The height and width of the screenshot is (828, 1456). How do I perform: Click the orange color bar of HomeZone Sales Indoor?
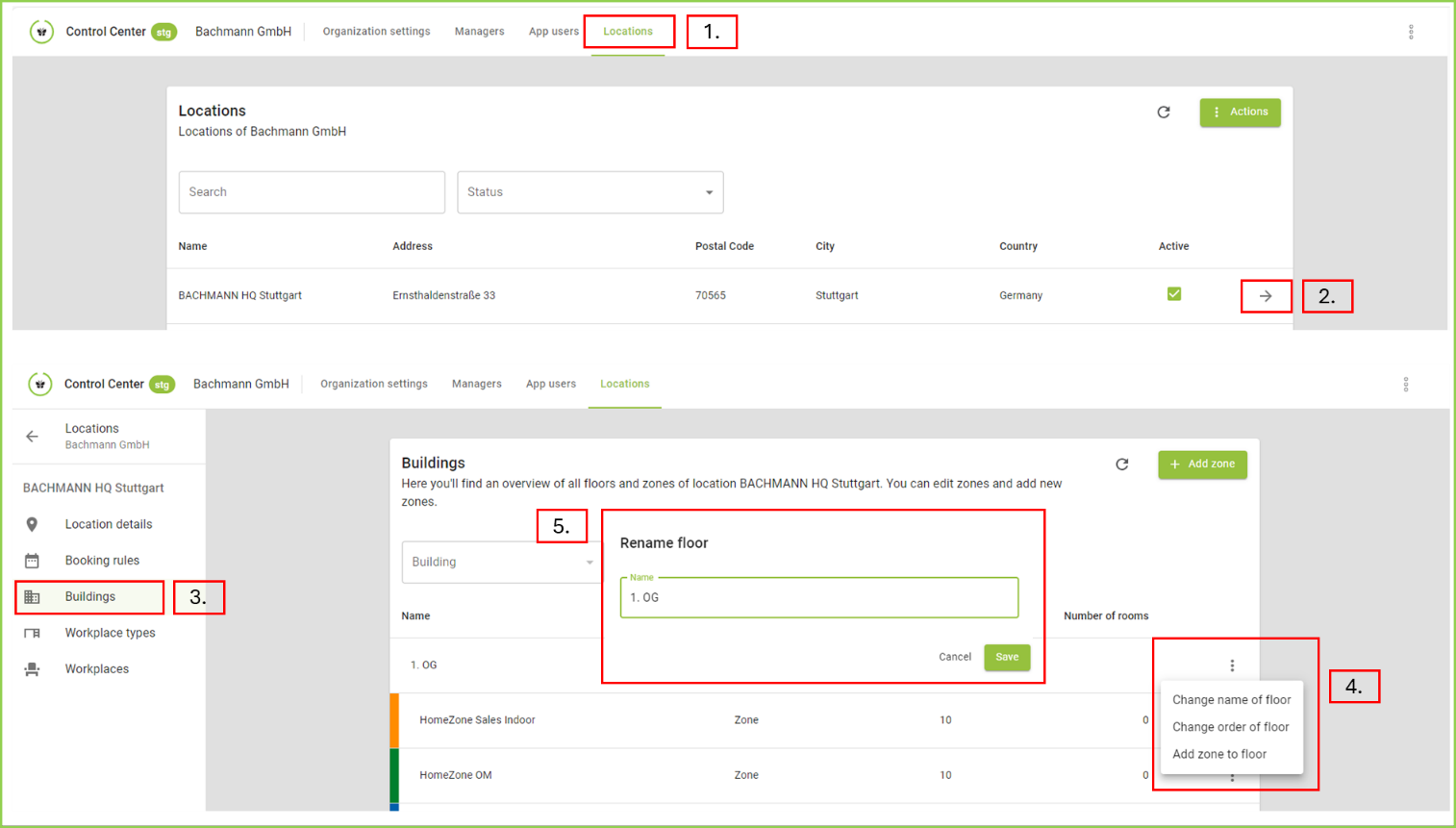pyautogui.click(x=394, y=720)
